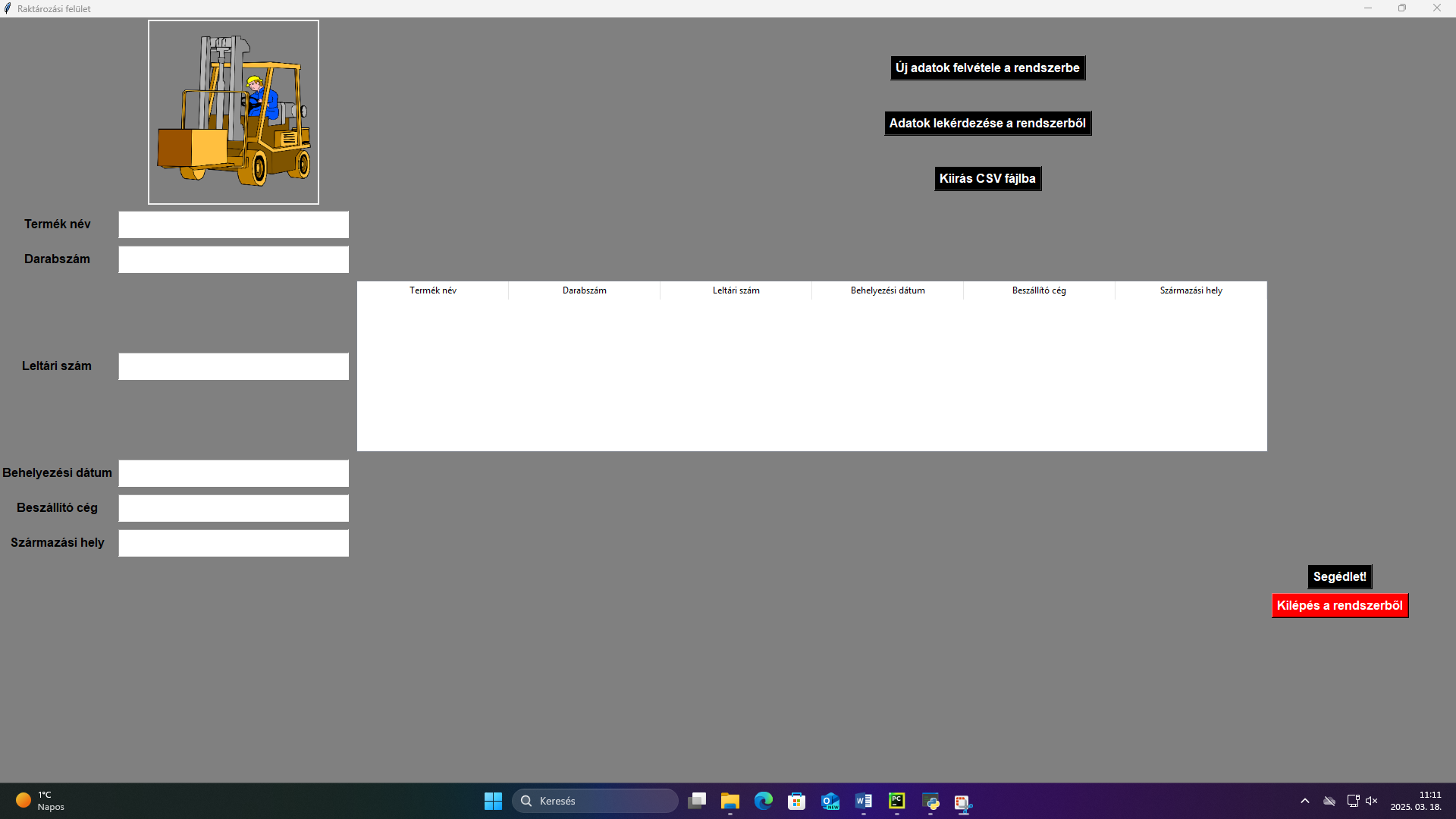Click the Python application taskbar icon
Image resolution: width=1456 pixels, height=819 pixels.
930,801
